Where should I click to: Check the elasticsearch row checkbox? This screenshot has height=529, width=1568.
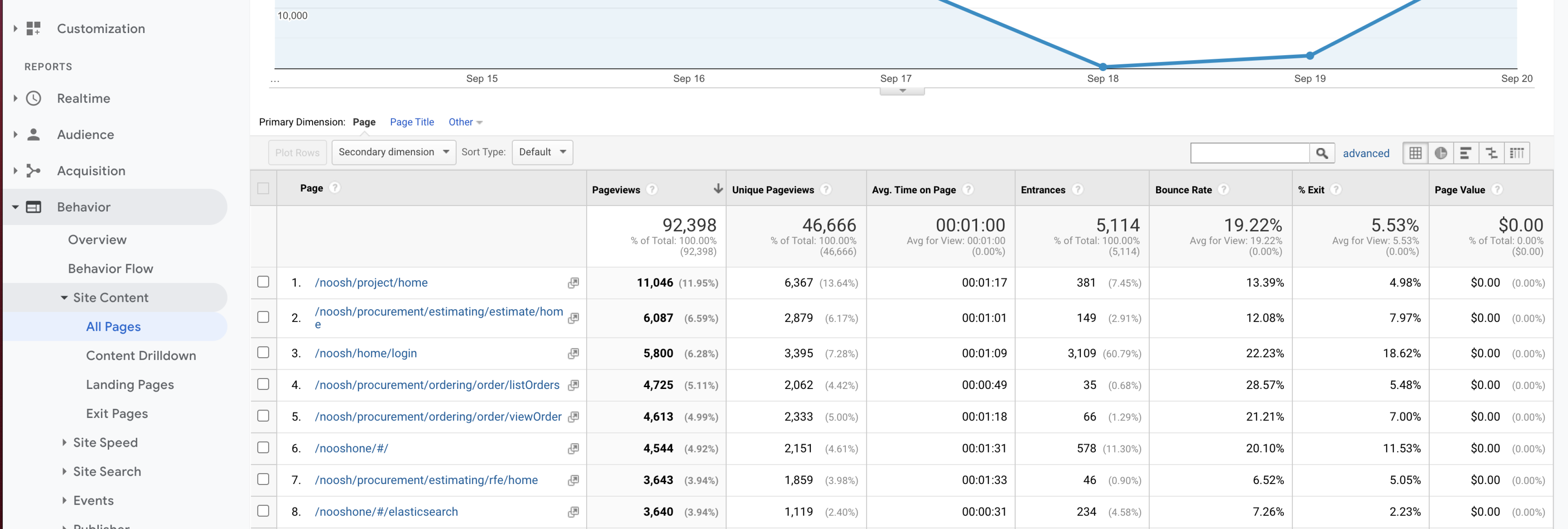(x=263, y=511)
